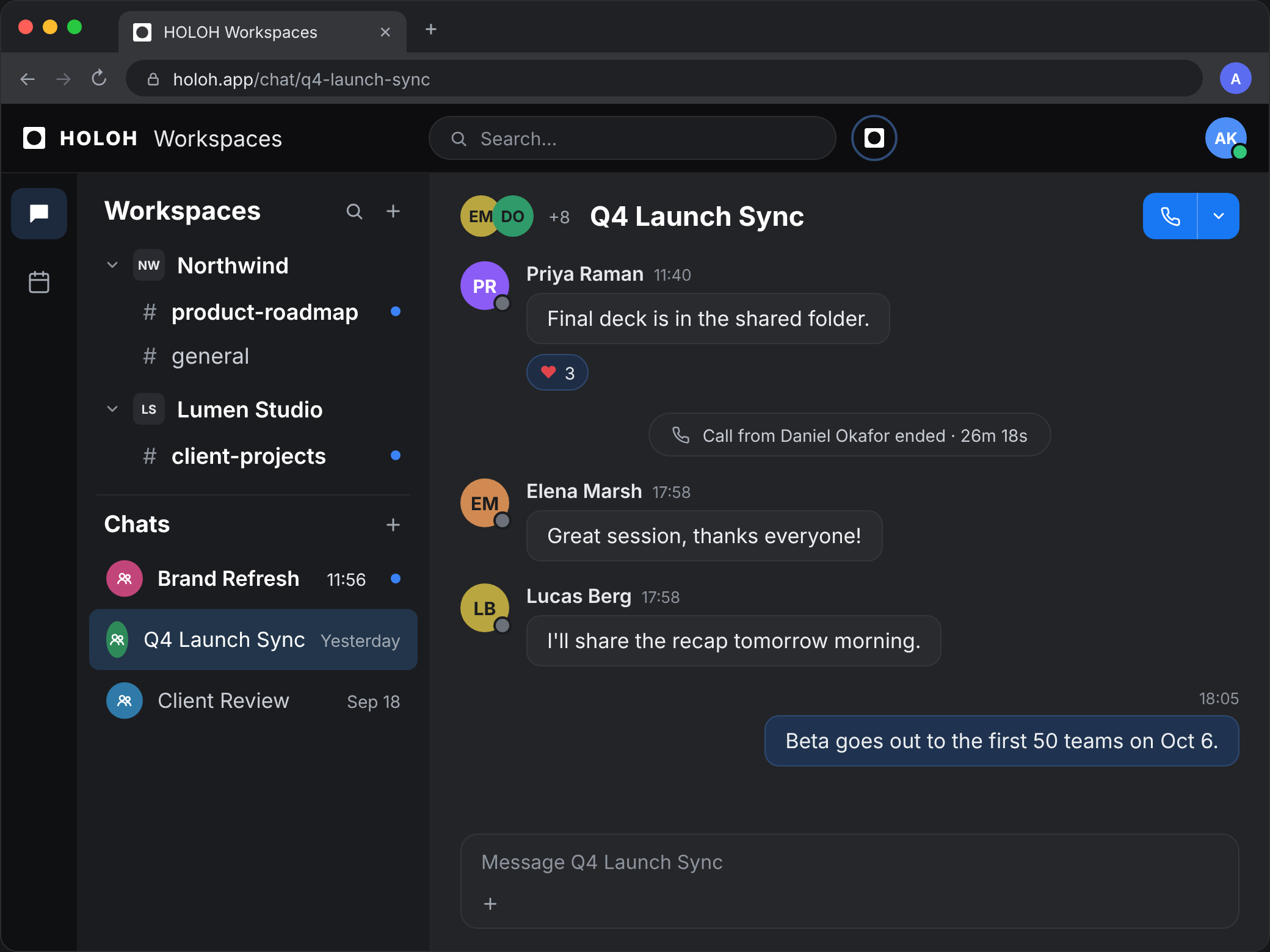Click the Message Q4 Launch Sync input
The height and width of the screenshot is (952, 1270).
(850, 881)
